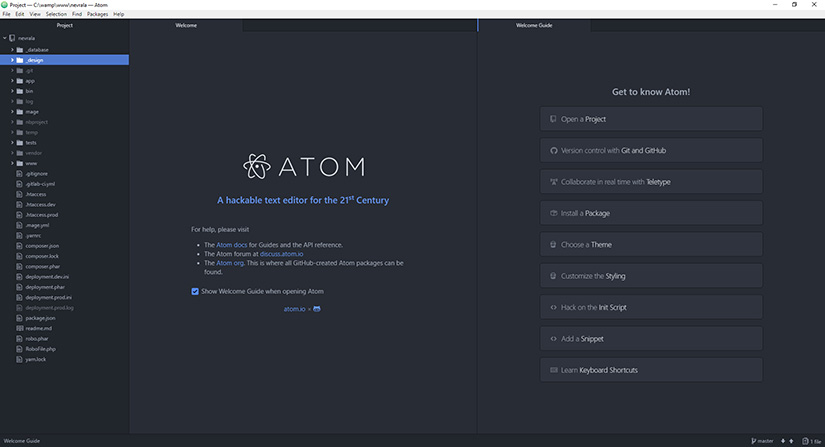
Task: Click the master branch icon in the status bar
Action: pos(753,441)
